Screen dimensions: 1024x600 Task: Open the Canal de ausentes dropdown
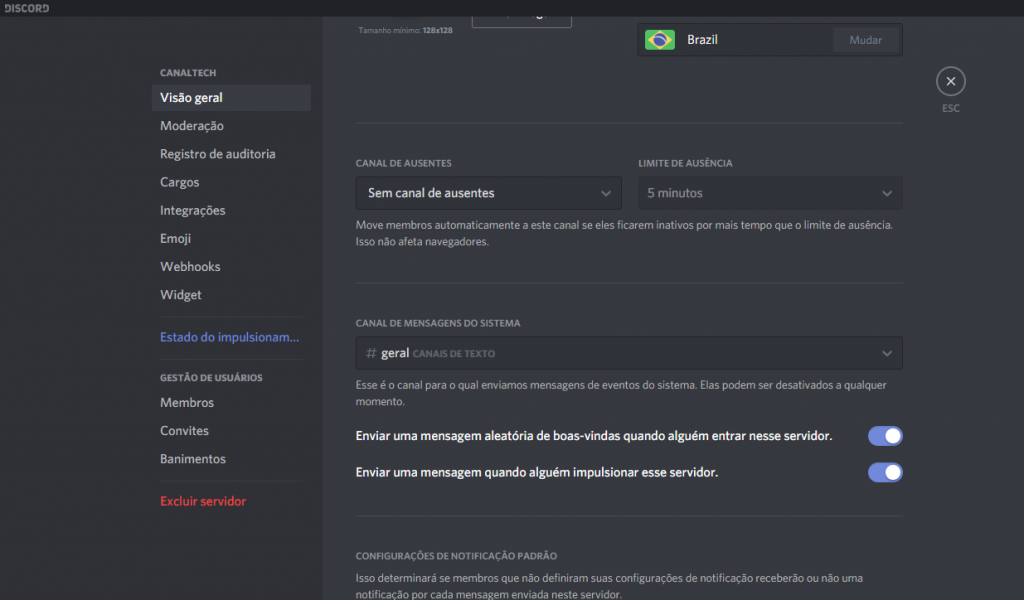coord(488,193)
